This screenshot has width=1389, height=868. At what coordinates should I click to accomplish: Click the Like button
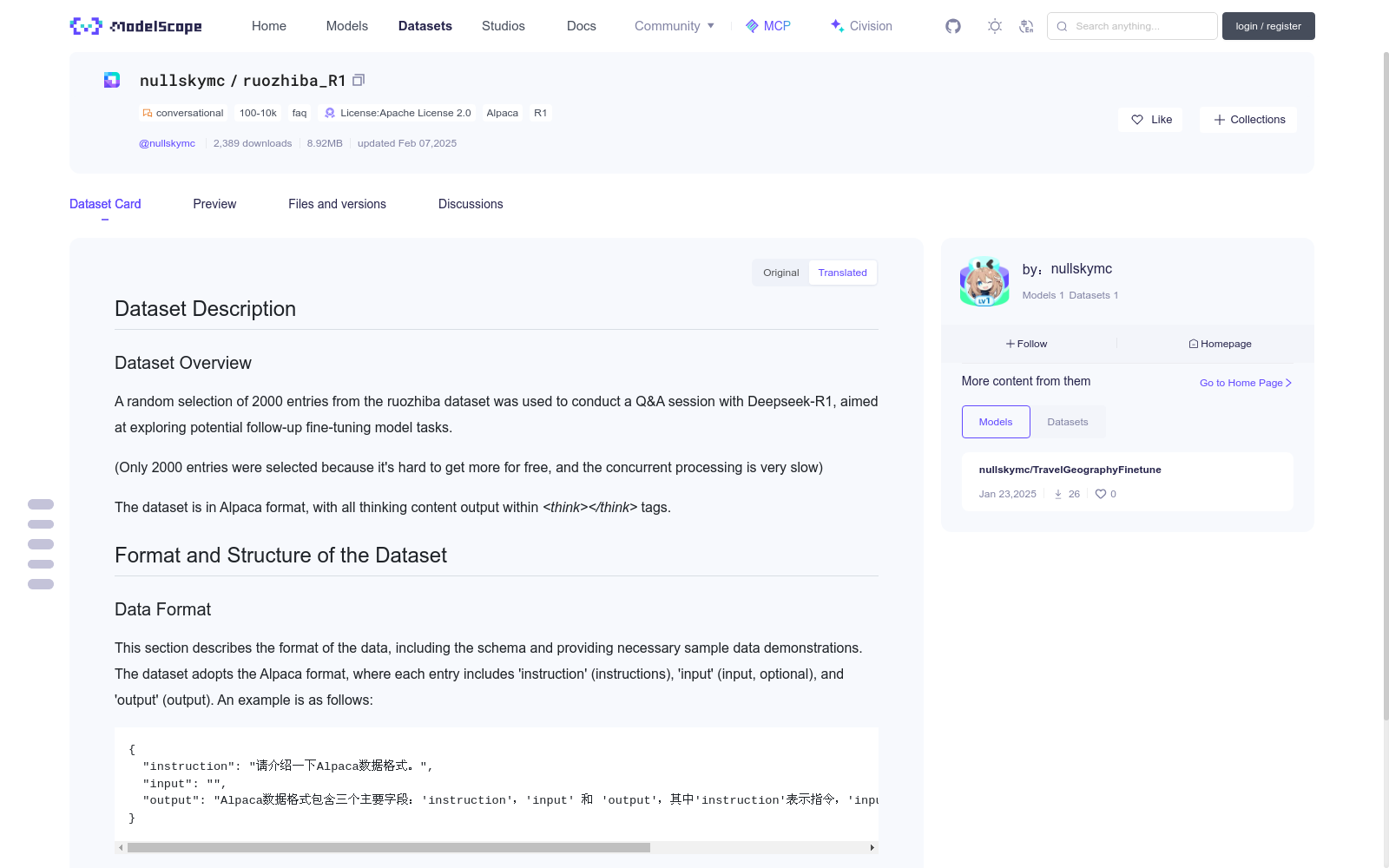(1150, 120)
